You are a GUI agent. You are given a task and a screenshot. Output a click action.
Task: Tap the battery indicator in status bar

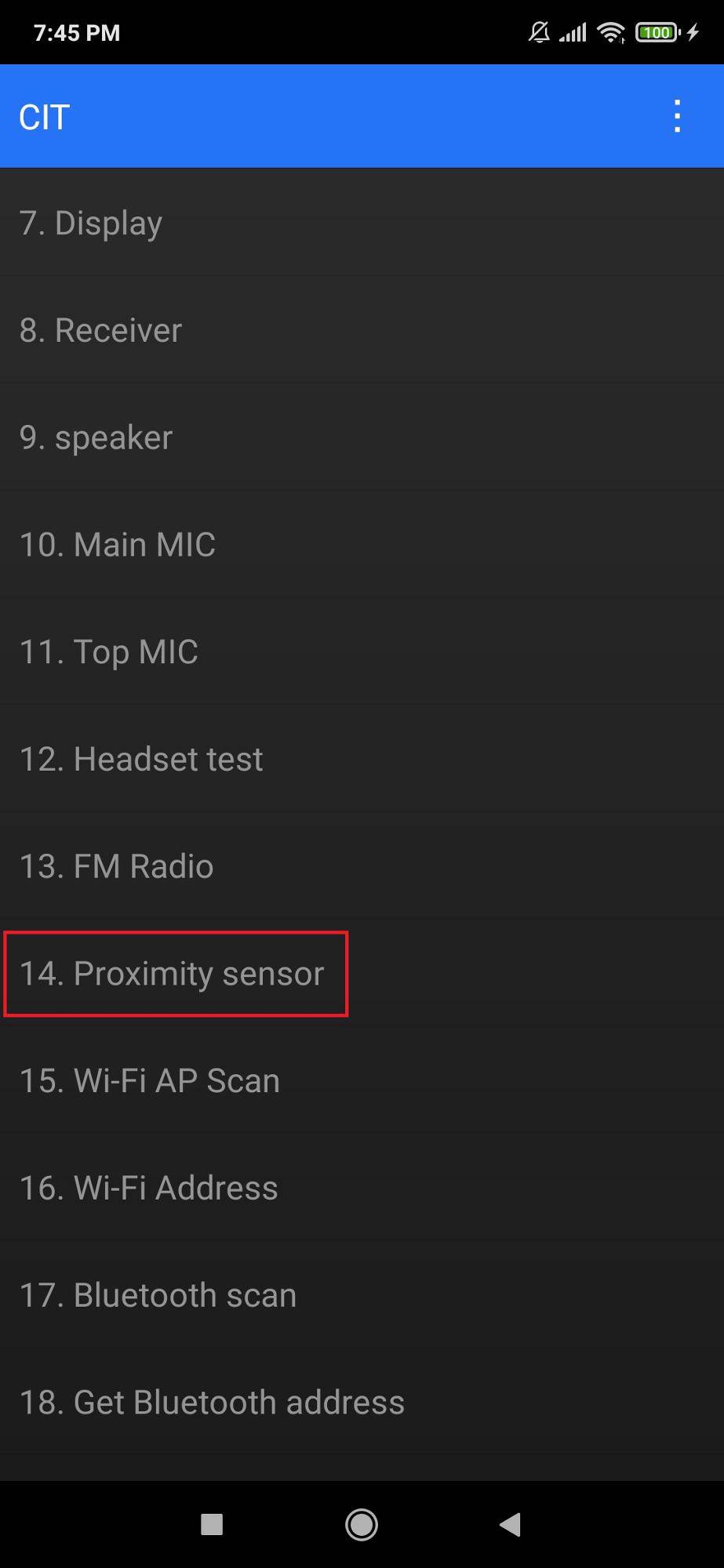pos(657,32)
